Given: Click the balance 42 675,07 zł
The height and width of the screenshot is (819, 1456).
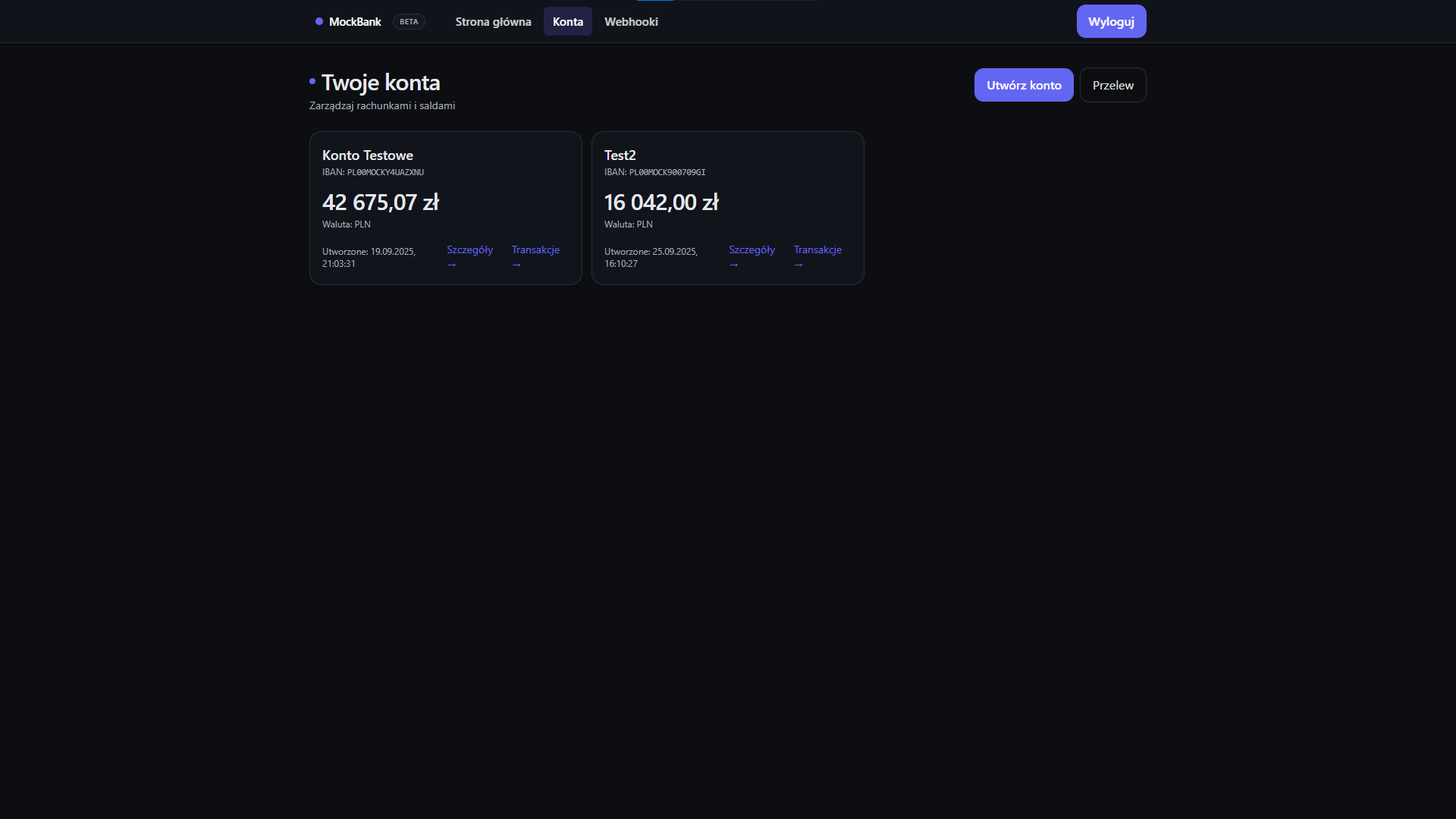Looking at the screenshot, I should [x=381, y=202].
